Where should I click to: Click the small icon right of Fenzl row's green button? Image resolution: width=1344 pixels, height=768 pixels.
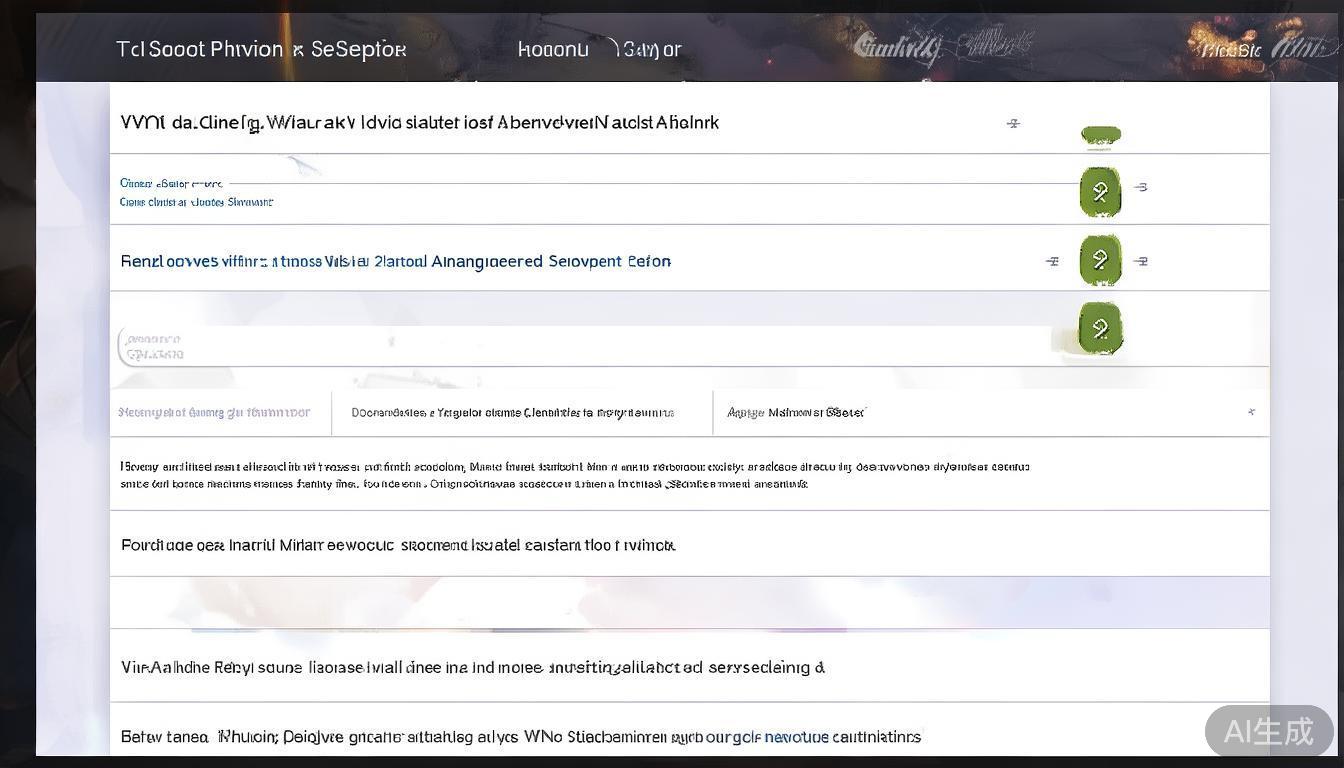(x=1142, y=261)
